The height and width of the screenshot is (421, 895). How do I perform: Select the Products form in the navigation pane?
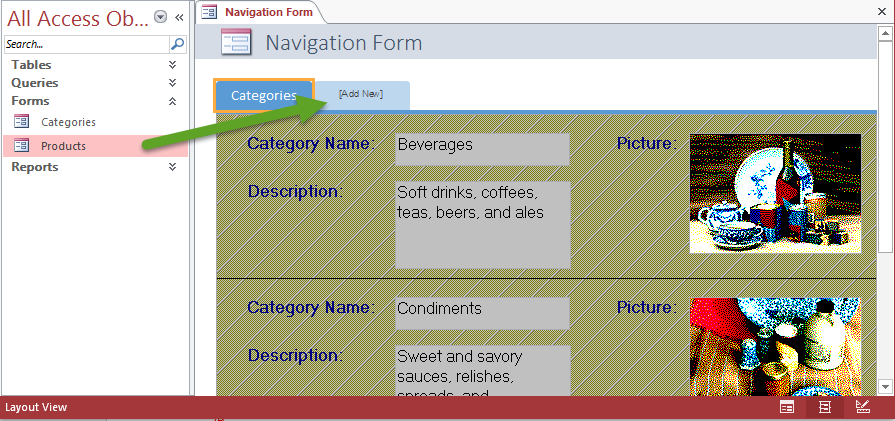pyautogui.click(x=95, y=146)
